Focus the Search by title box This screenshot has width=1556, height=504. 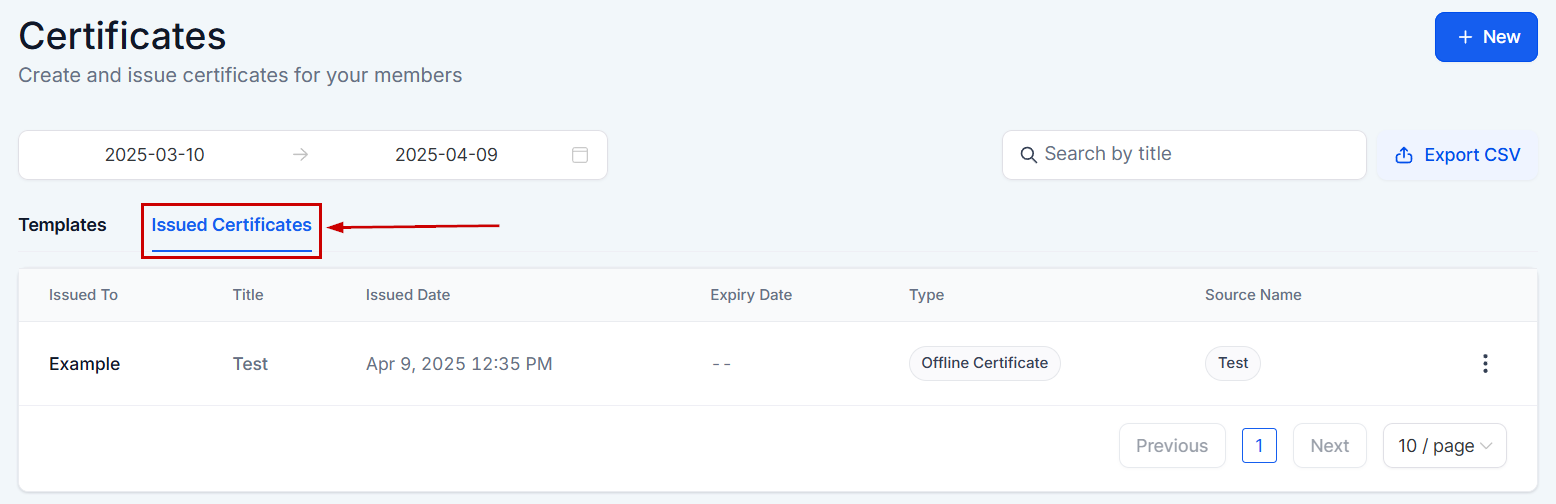[x=1195, y=154]
